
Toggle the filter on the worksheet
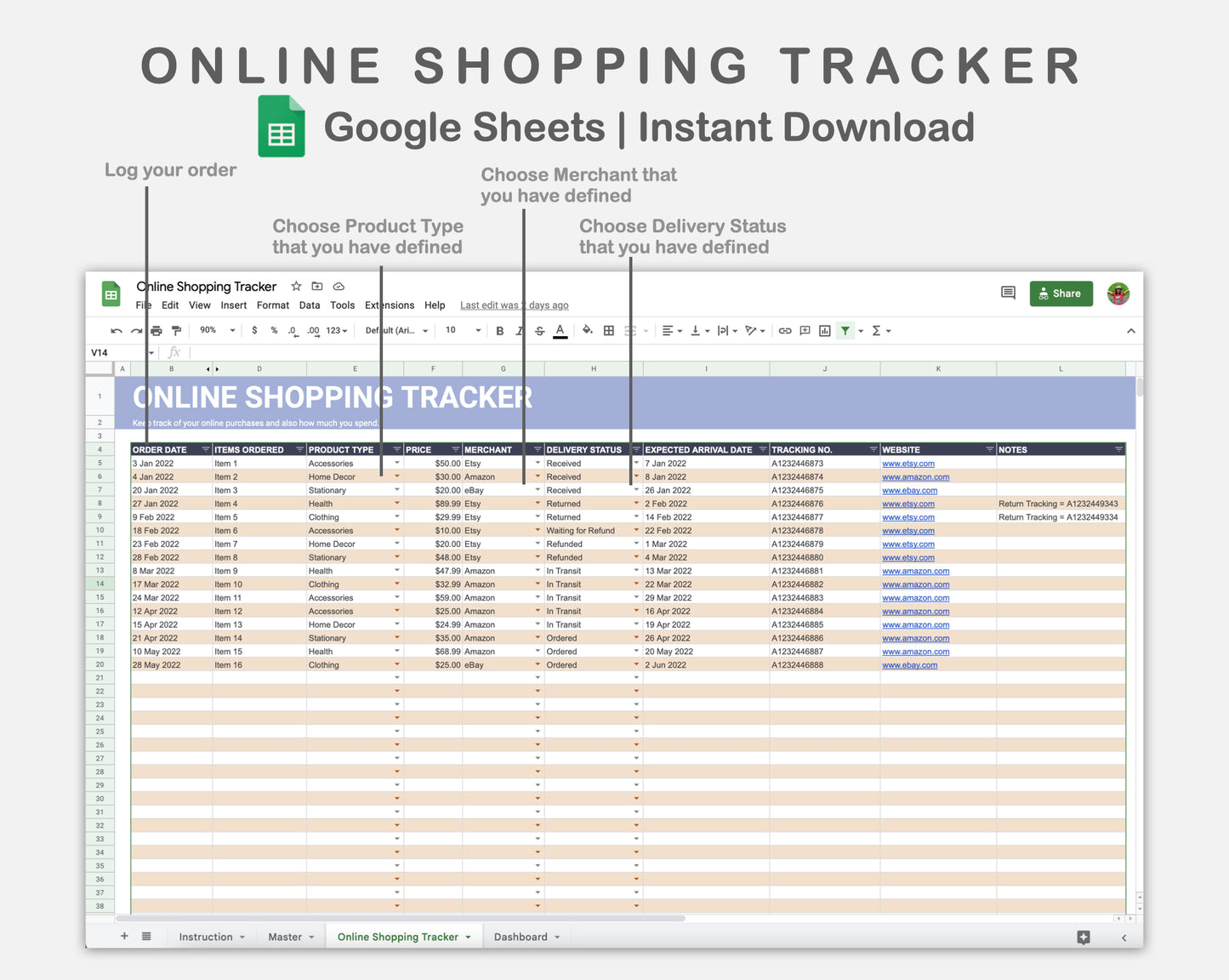pyautogui.click(x=845, y=331)
